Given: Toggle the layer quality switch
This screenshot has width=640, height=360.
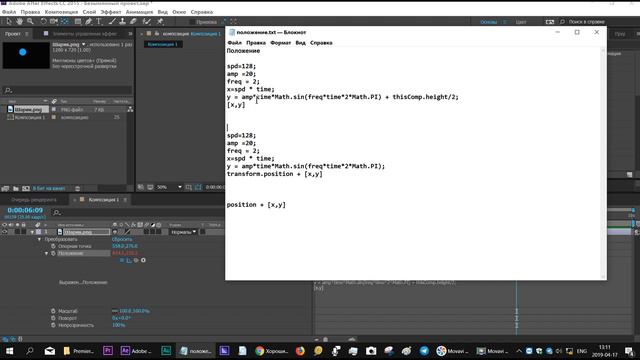Looking at the screenshot, I should coord(127,232).
